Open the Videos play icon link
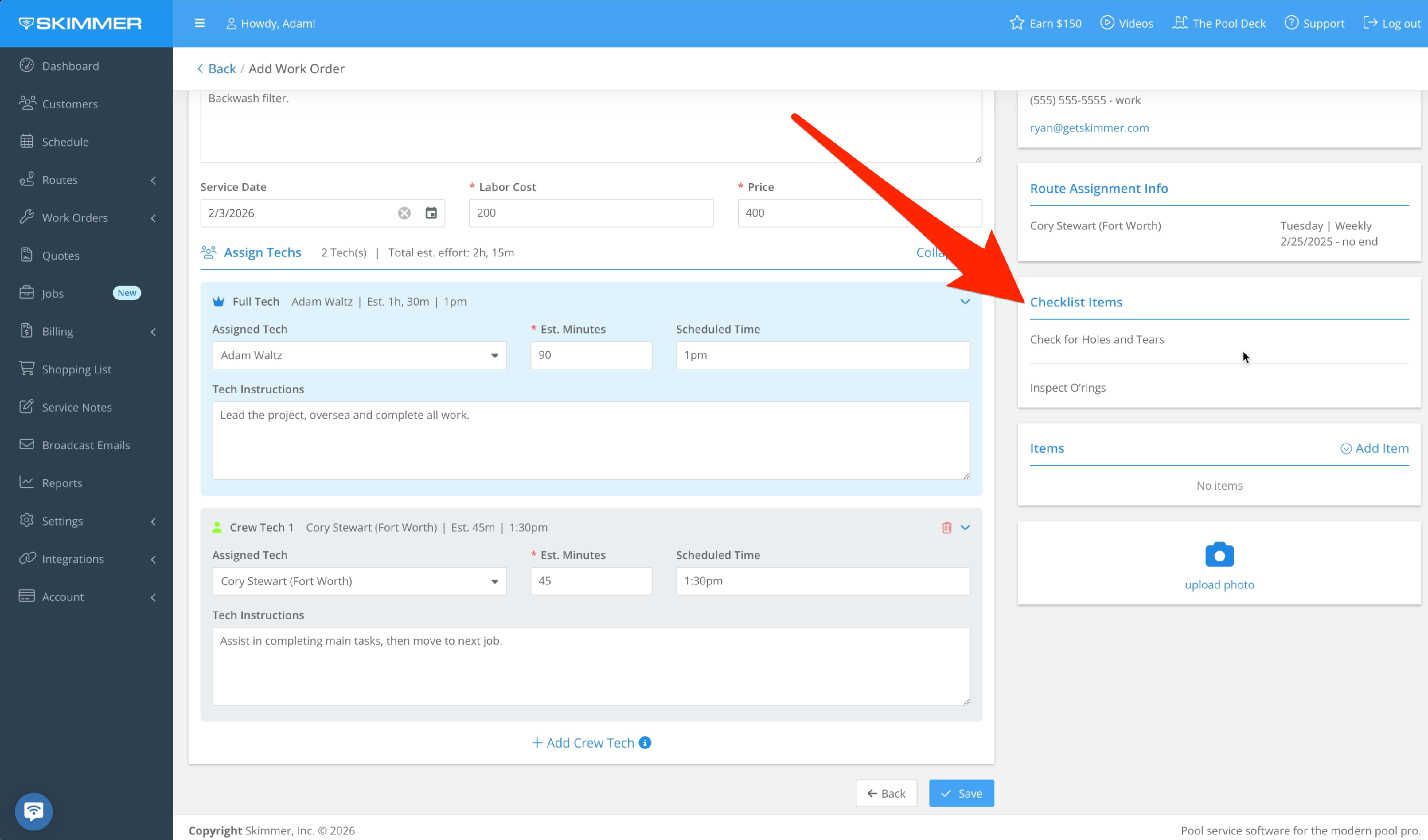 1127,23
